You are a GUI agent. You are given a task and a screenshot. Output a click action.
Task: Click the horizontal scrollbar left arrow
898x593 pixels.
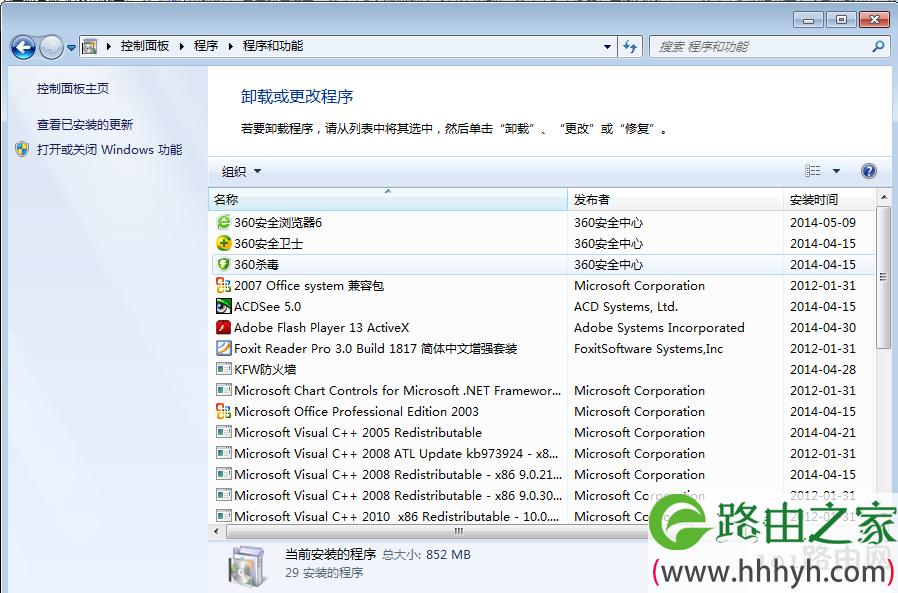(x=216, y=531)
